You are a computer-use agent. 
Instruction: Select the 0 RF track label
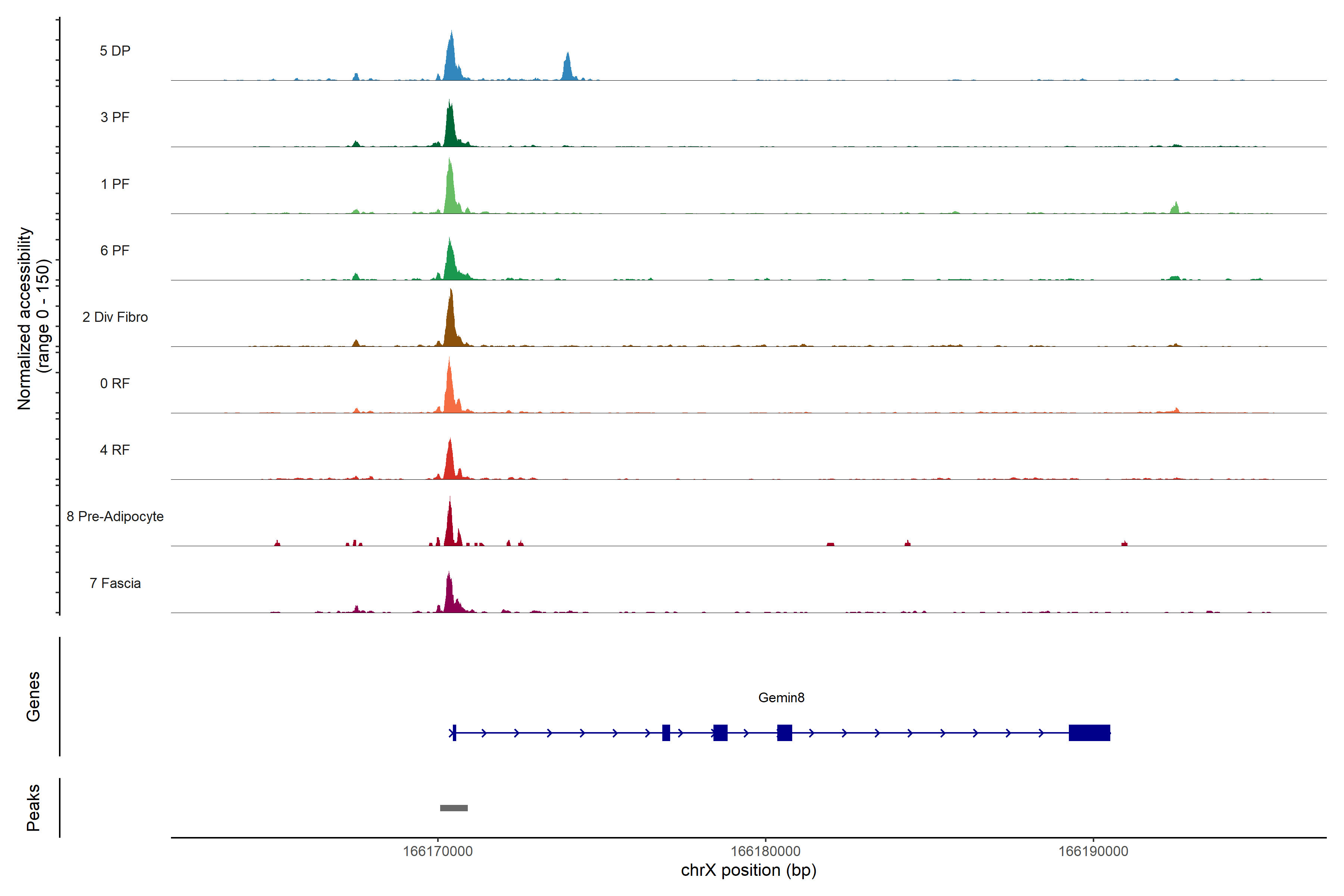(x=115, y=383)
